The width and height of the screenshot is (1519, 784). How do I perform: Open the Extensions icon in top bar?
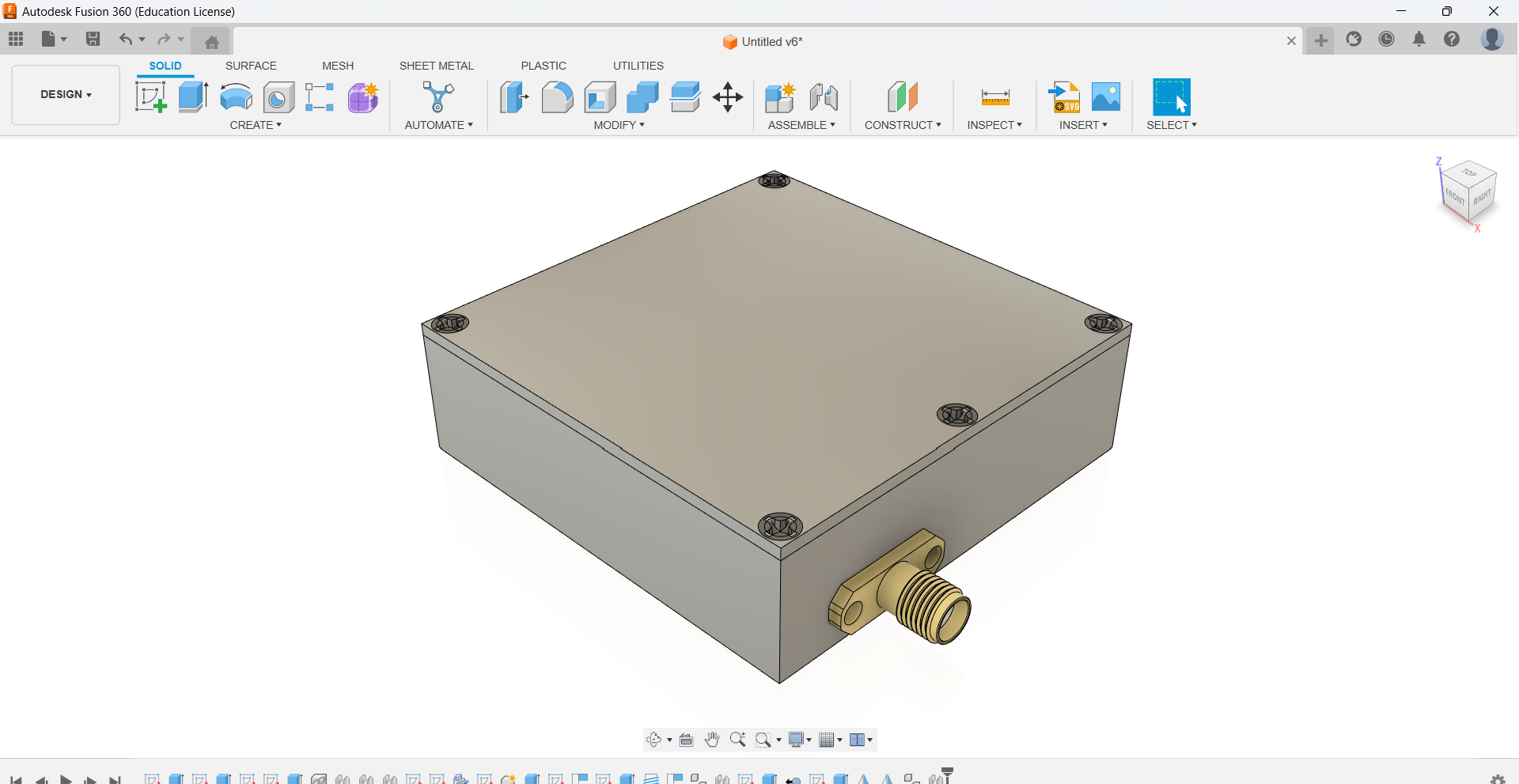(1354, 39)
